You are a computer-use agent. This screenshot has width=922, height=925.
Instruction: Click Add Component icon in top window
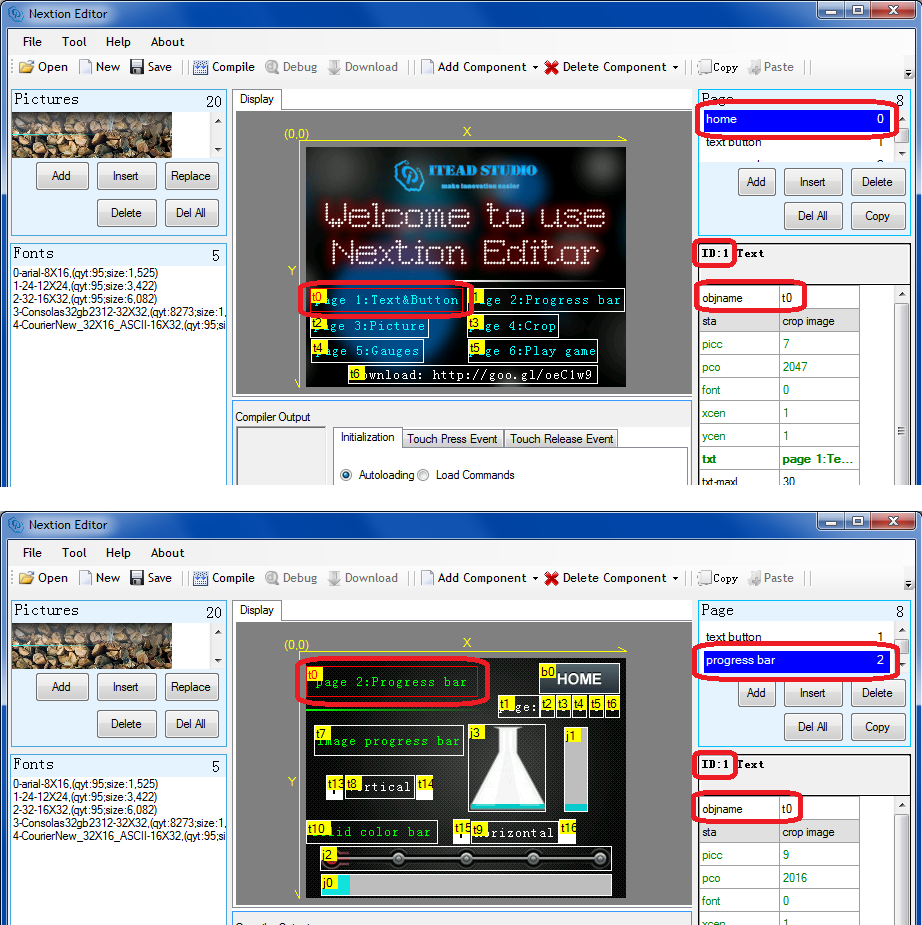(427, 67)
